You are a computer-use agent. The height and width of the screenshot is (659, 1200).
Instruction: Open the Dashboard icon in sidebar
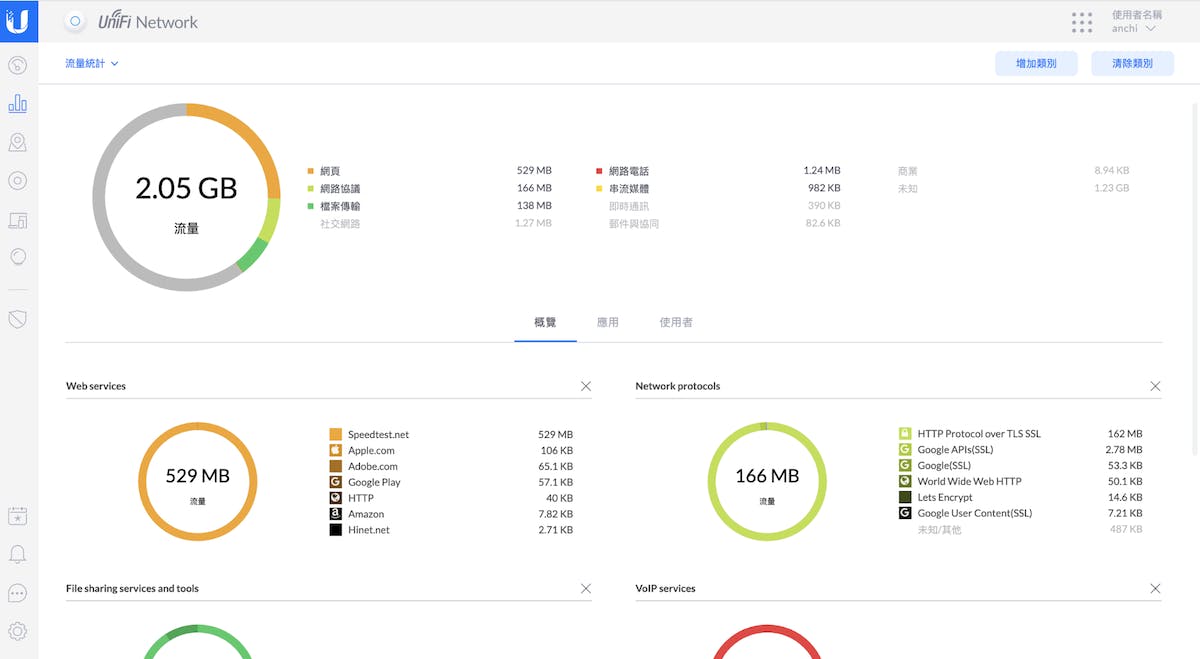coord(17,66)
